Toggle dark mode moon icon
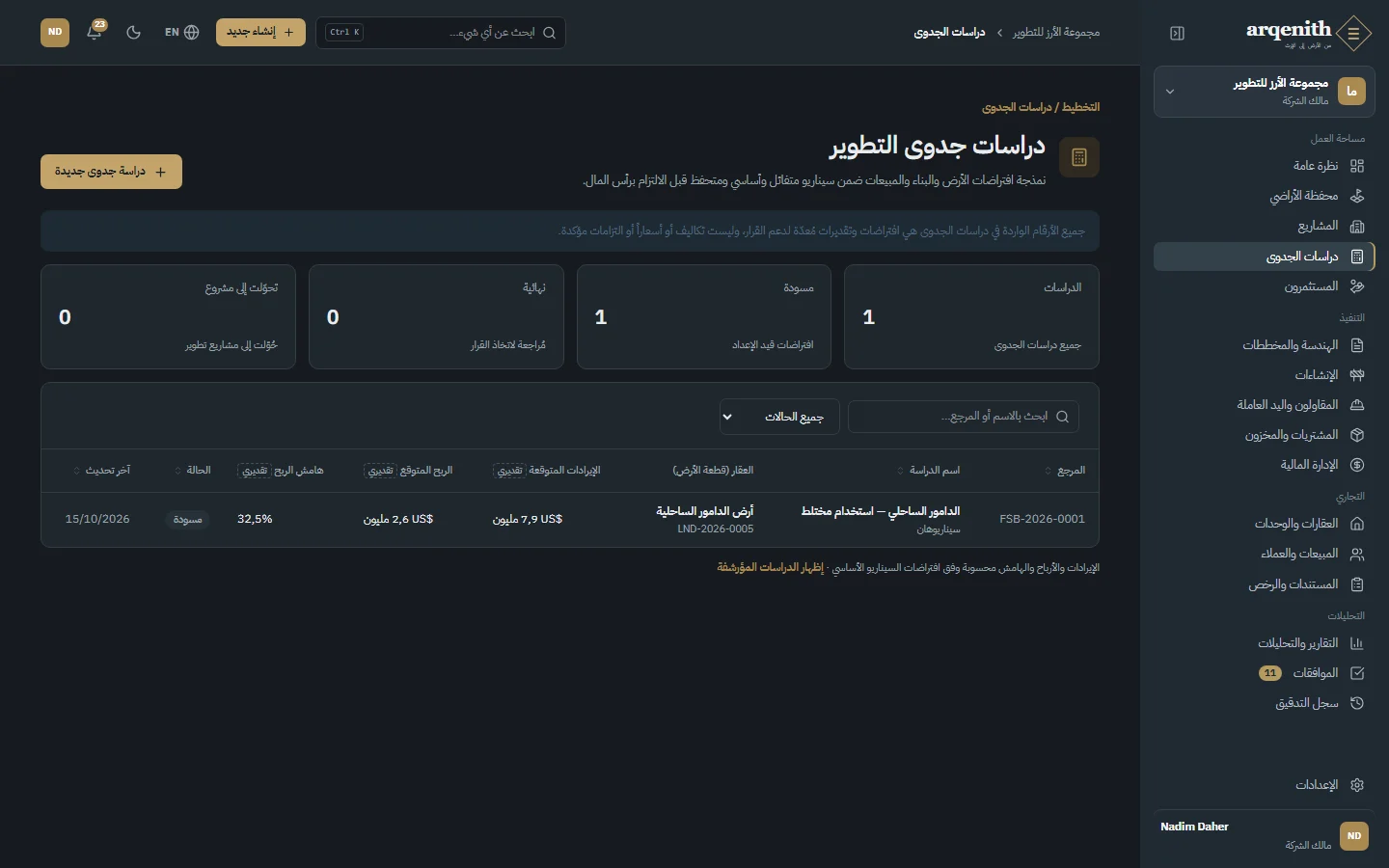 [134, 32]
